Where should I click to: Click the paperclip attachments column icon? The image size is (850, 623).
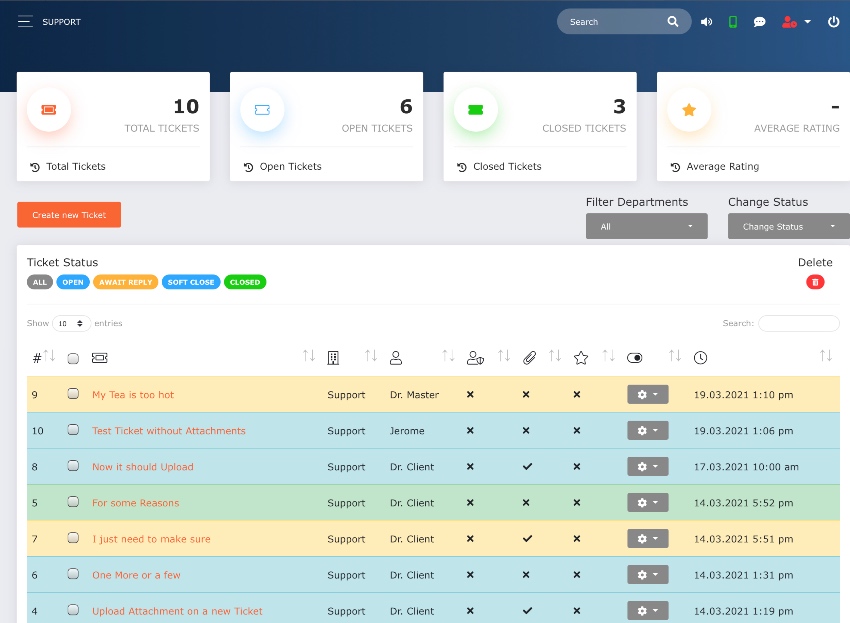click(530, 357)
